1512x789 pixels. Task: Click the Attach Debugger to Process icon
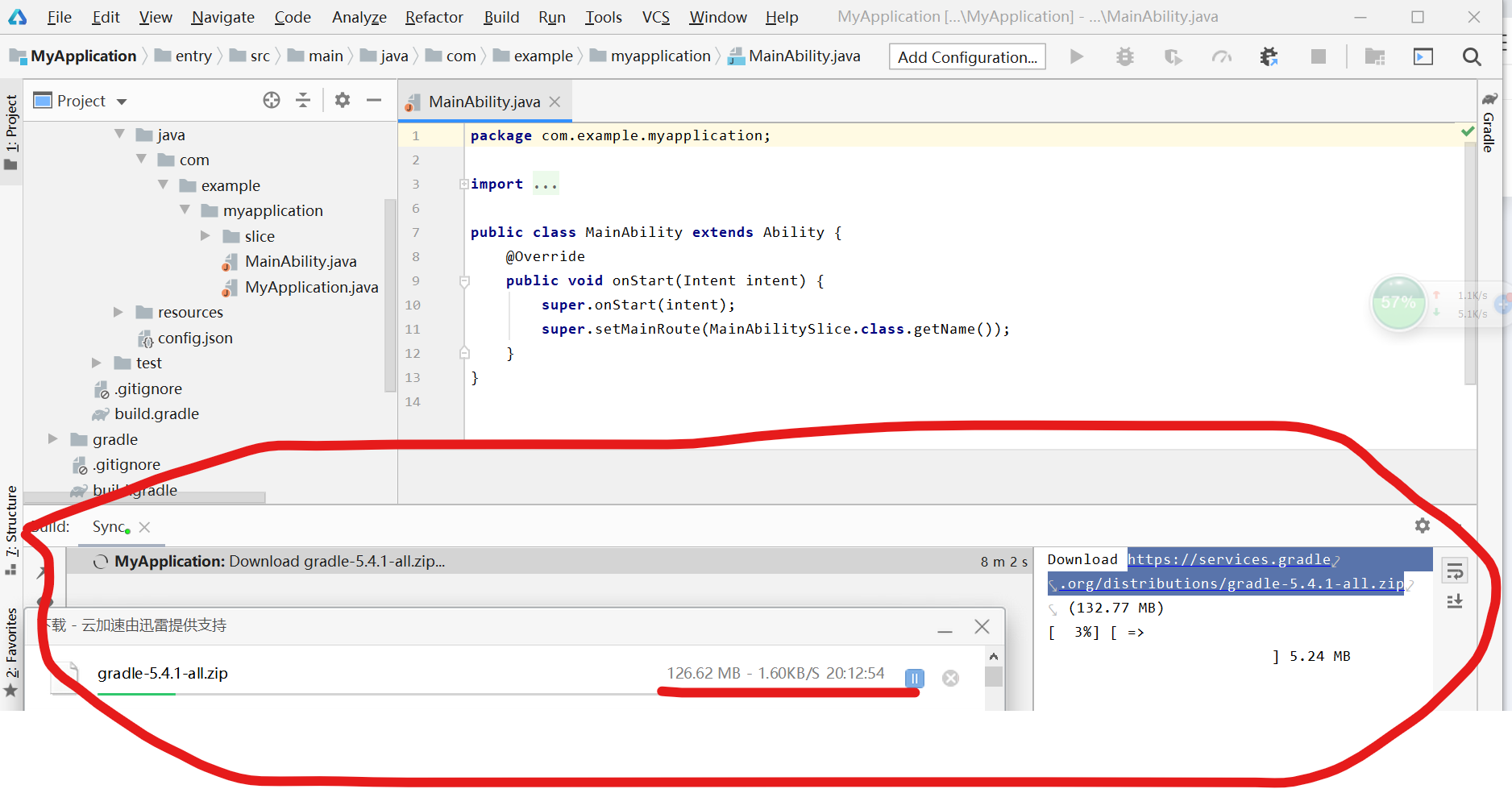[x=1269, y=56]
